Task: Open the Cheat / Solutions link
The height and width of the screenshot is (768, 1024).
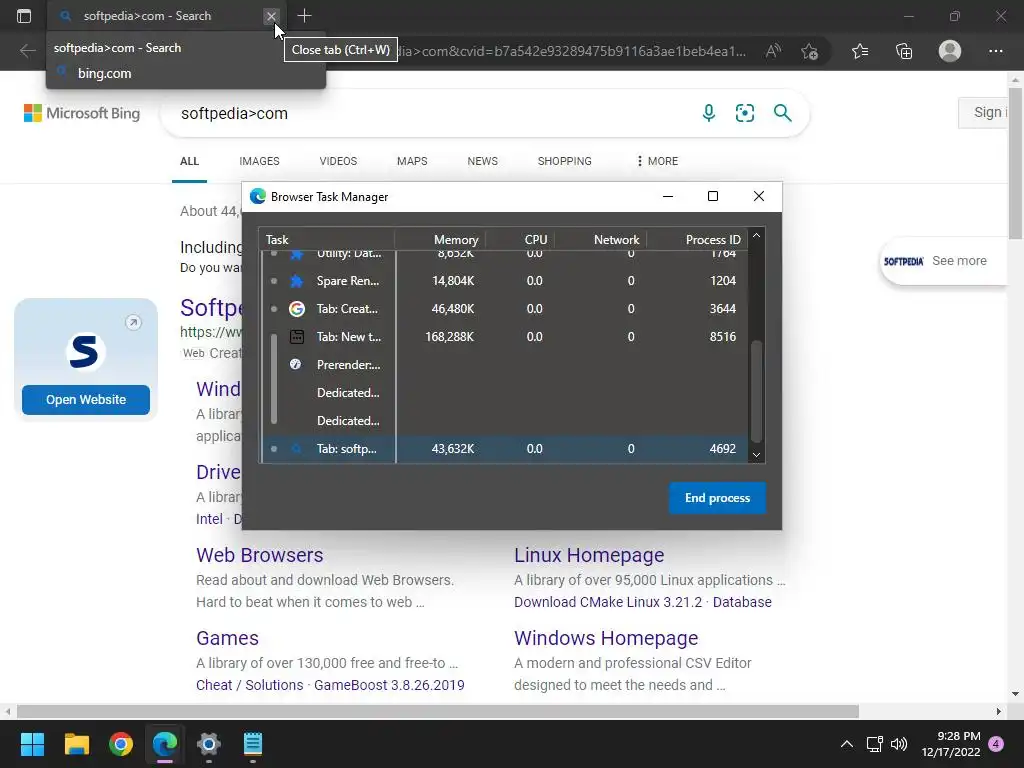Action: click(x=249, y=685)
